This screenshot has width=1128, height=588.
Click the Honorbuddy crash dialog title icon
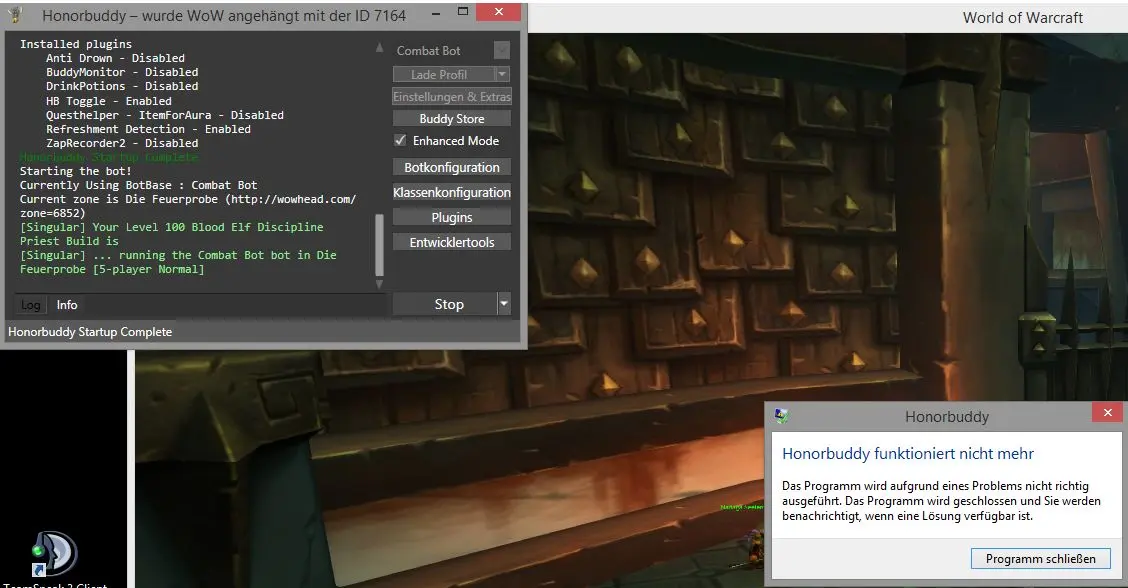pyautogui.click(x=782, y=416)
